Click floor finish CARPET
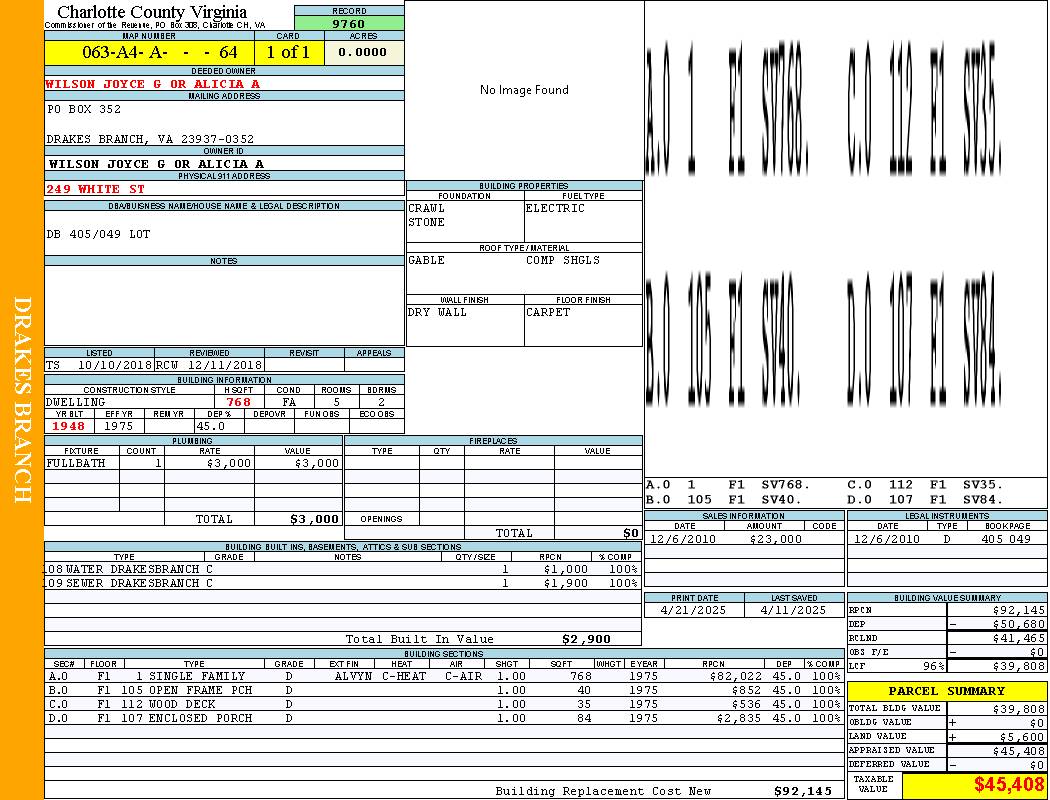 point(548,312)
